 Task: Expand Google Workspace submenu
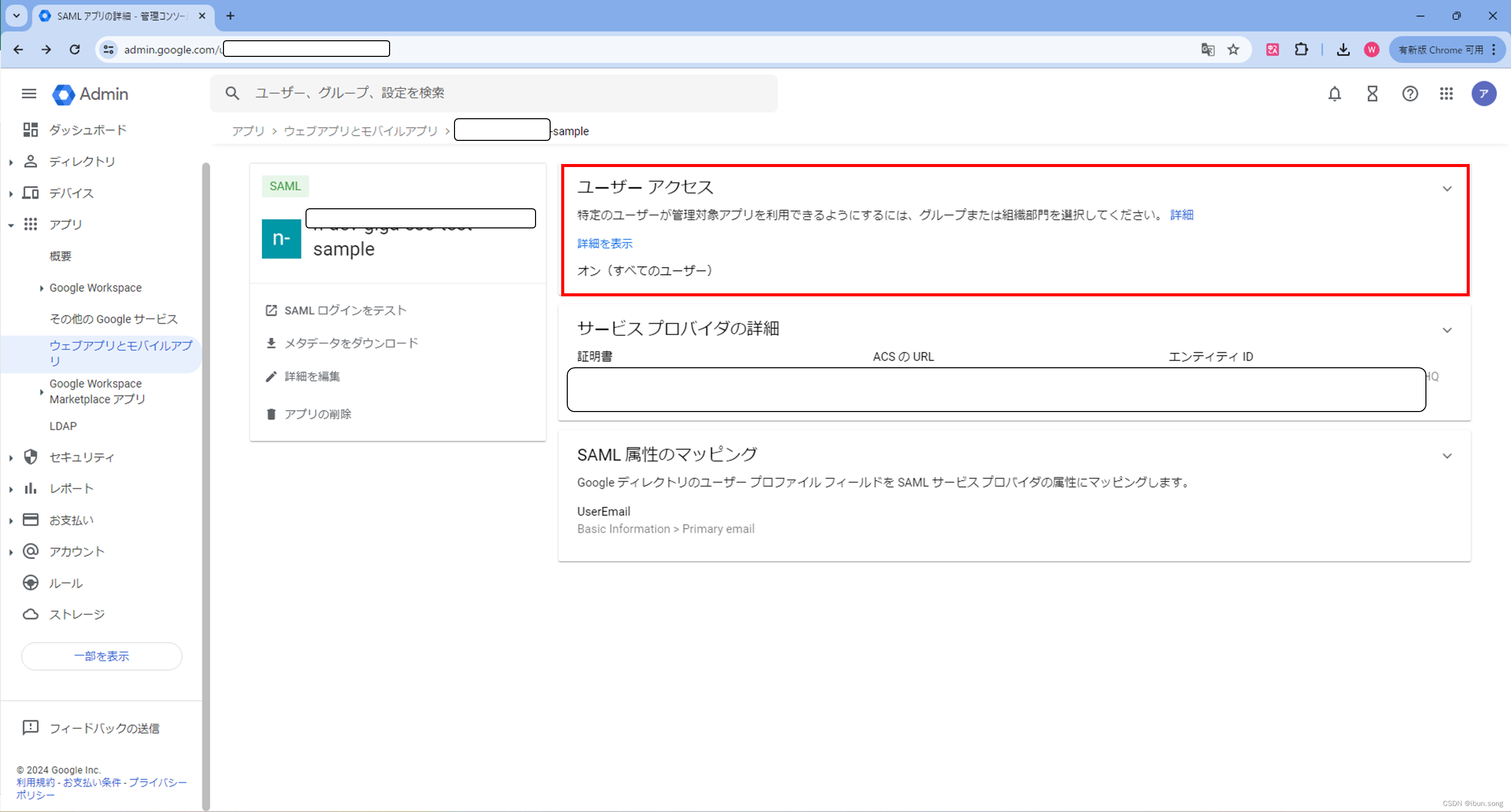tap(41, 288)
